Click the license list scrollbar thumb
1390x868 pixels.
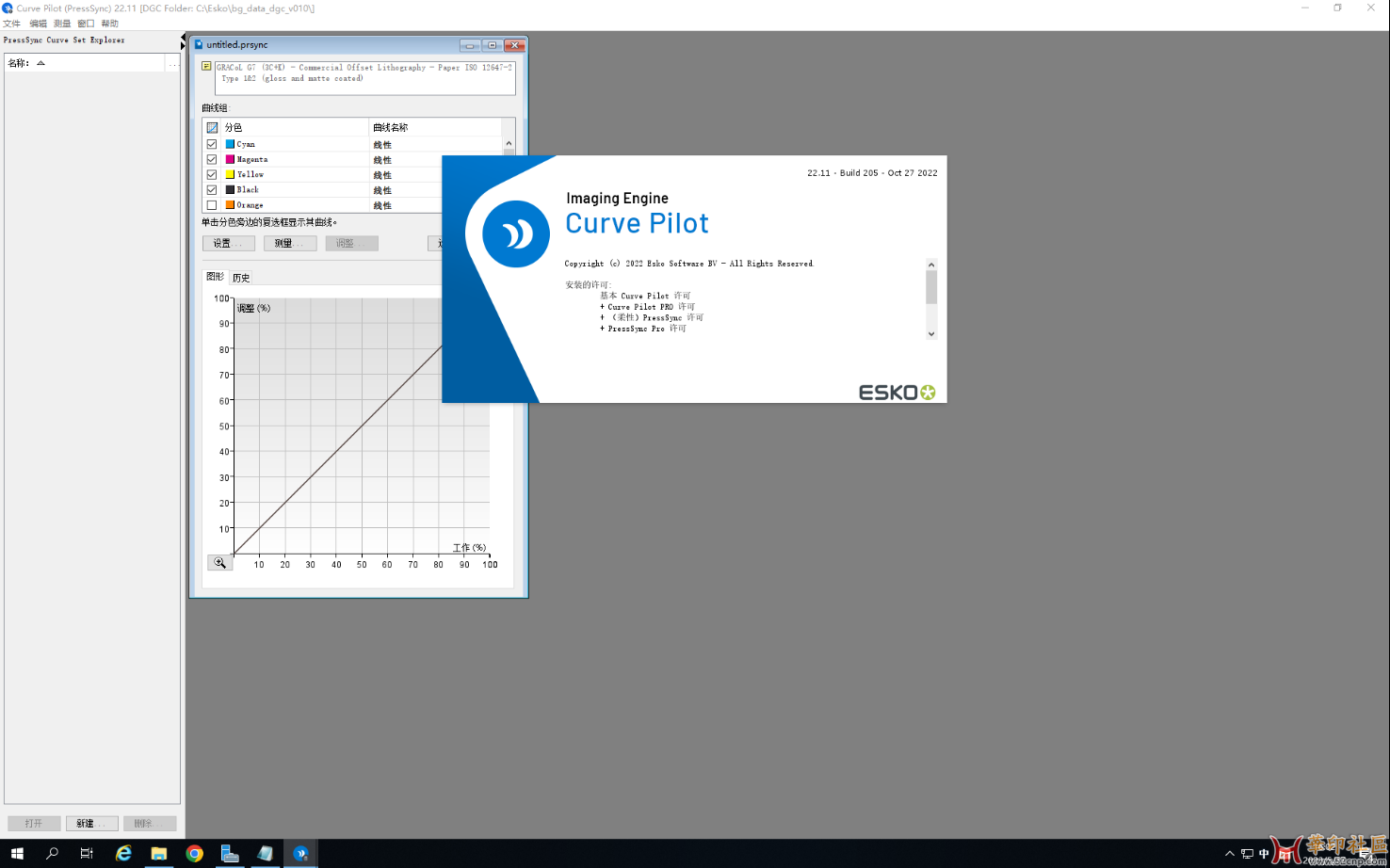tap(931, 287)
